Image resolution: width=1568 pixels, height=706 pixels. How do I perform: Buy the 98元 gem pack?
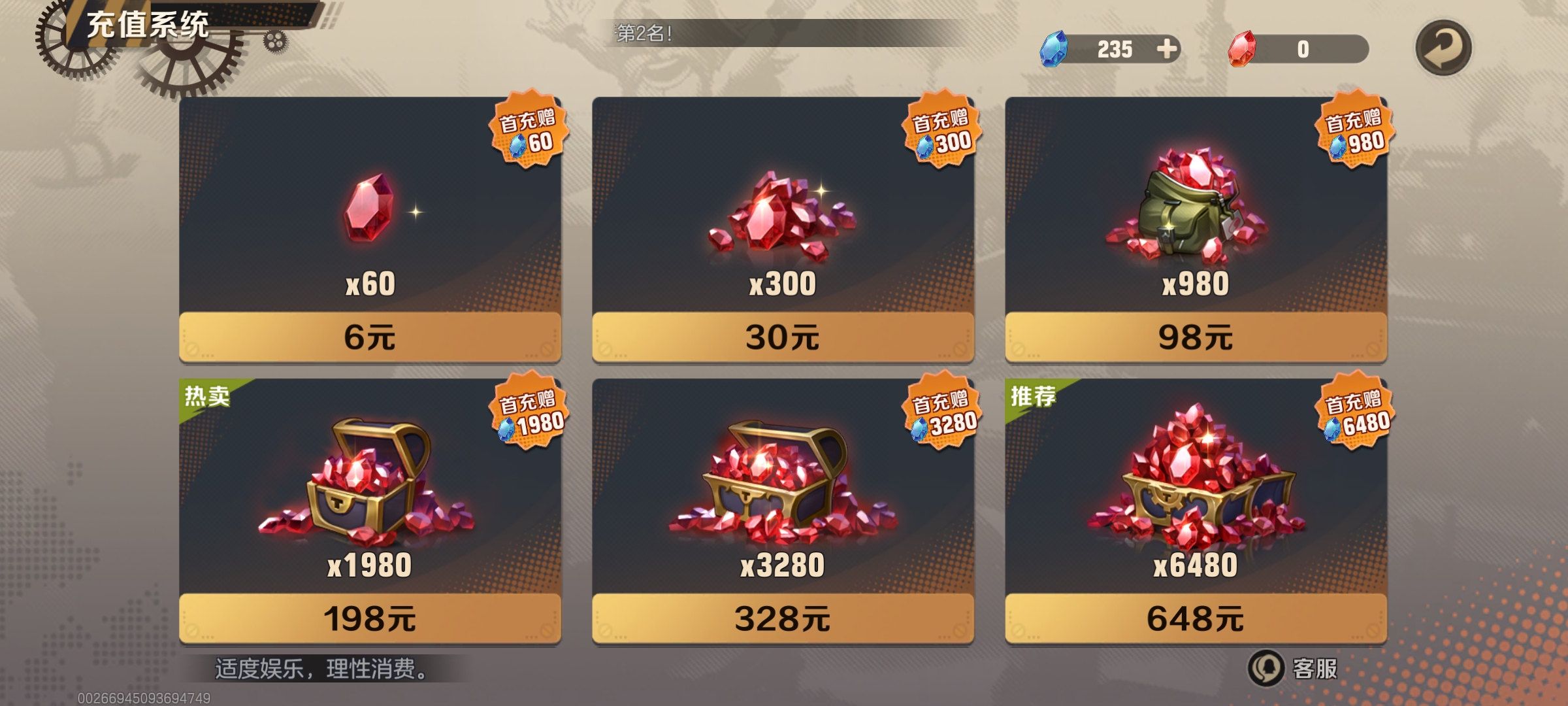pyautogui.click(x=1196, y=337)
